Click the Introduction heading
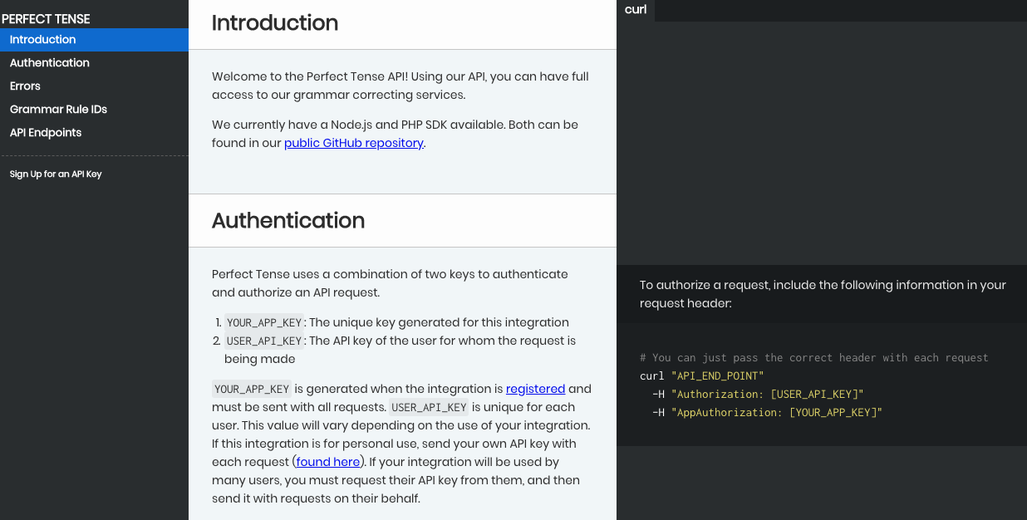 (275, 23)
